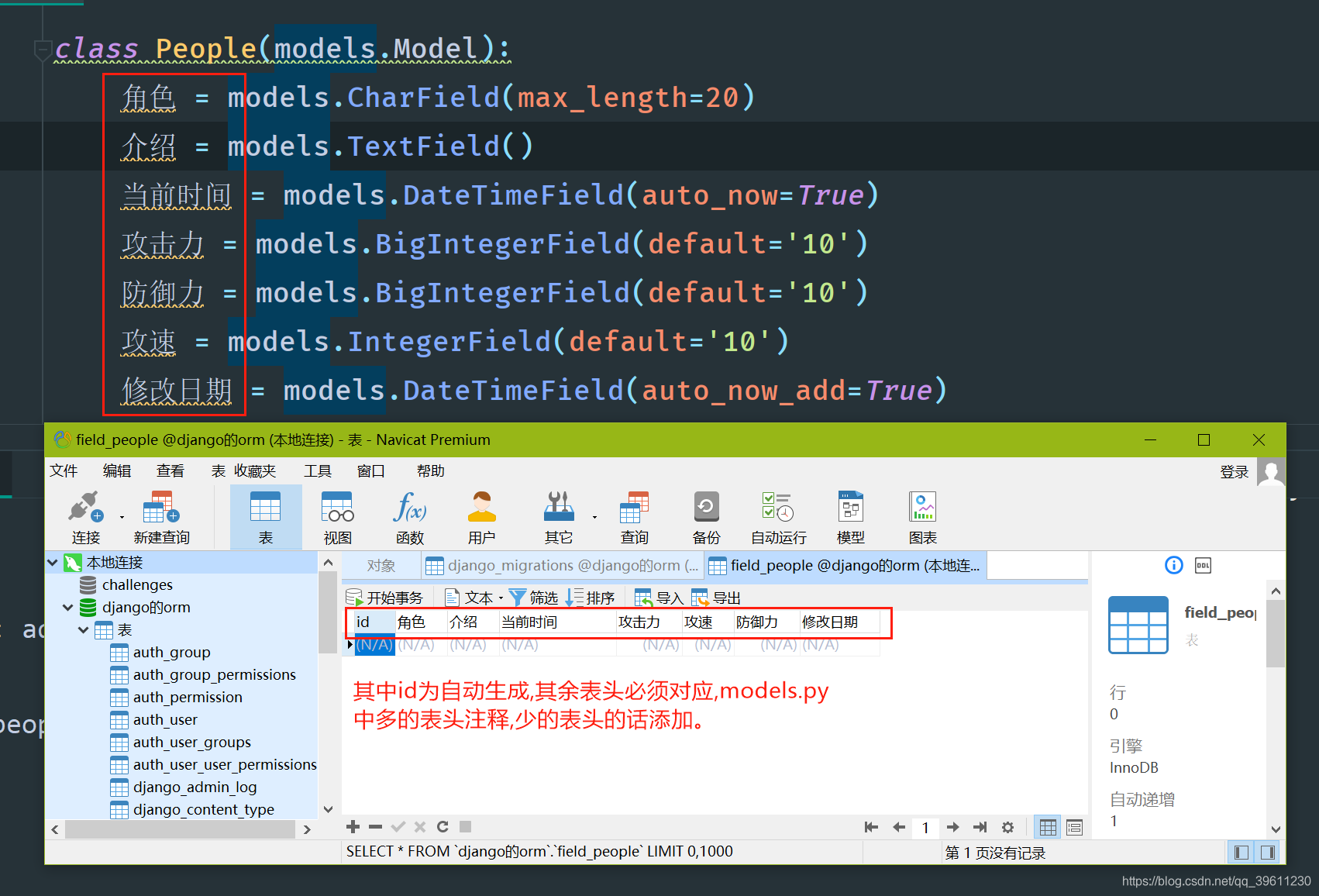This screenshot has height=896, width=1319.
Task: Toggle the right information pane
Action: pyautogui.click(x=1268, y=853)
